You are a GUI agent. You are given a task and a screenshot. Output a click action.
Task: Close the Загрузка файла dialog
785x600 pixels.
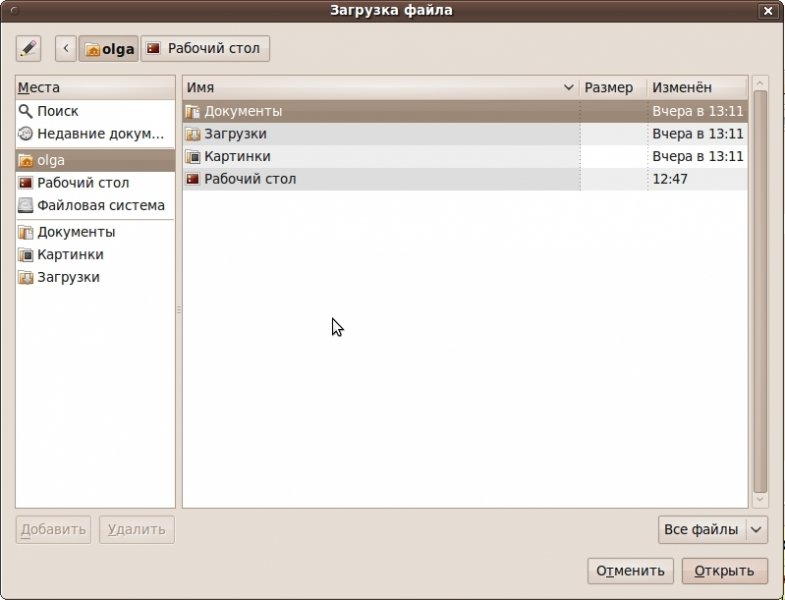(x=767, y=11)
